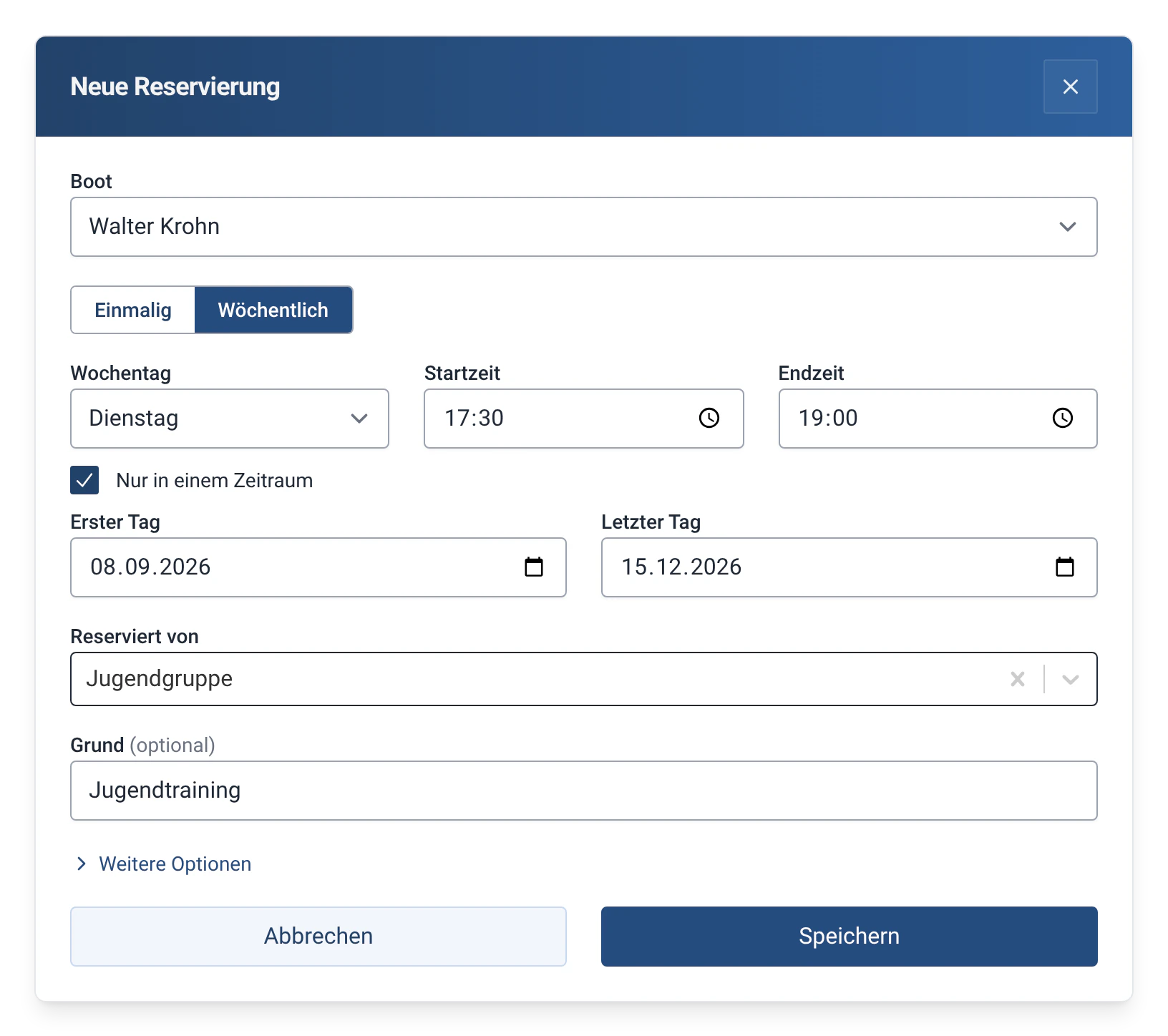This screenshot has height=1036, width=1168.
Task: Click the clock icon in Startzeit field
Action: [x=709, y=419]
